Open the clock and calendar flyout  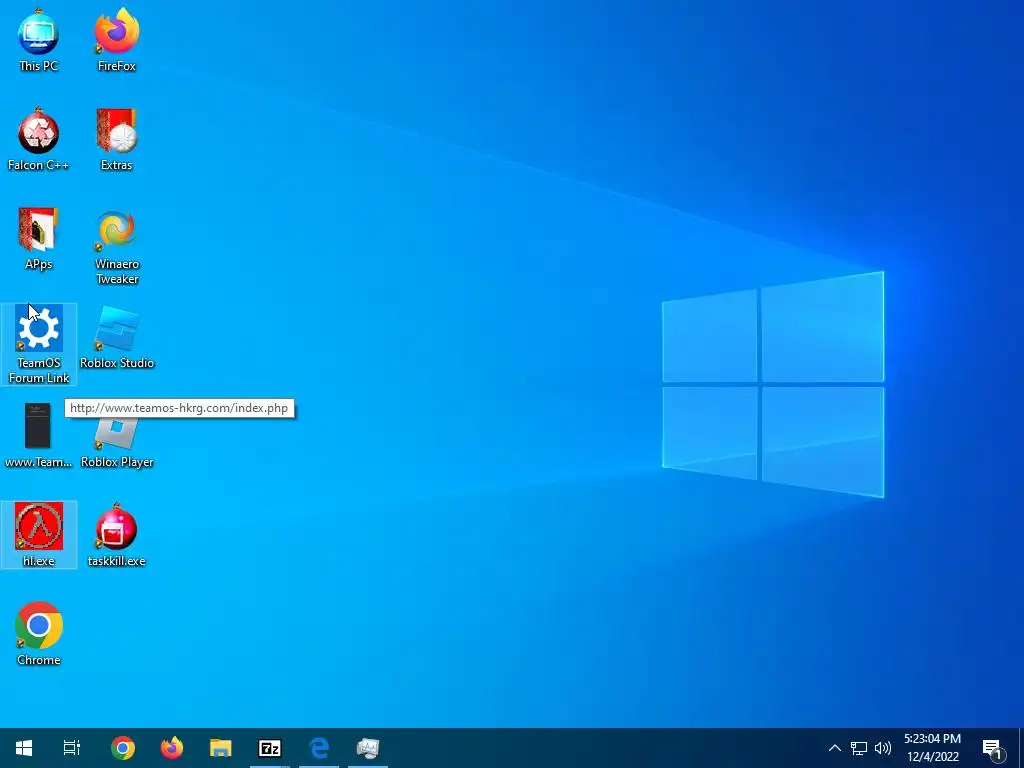tap(933, 748)
